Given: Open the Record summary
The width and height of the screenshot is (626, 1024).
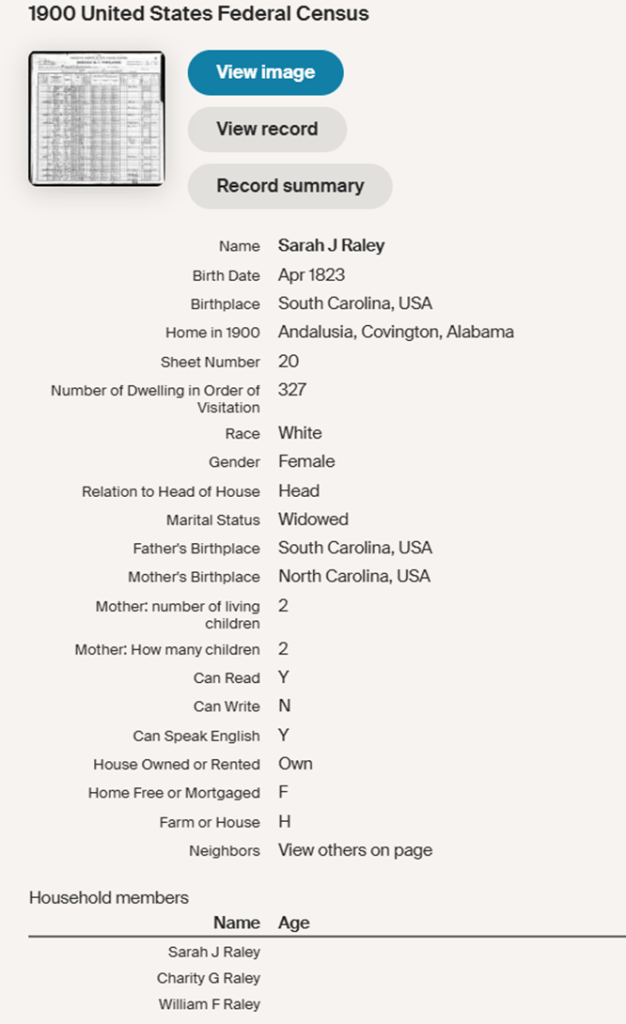Looking at the screenshot, I should click(x=290, y=186).
